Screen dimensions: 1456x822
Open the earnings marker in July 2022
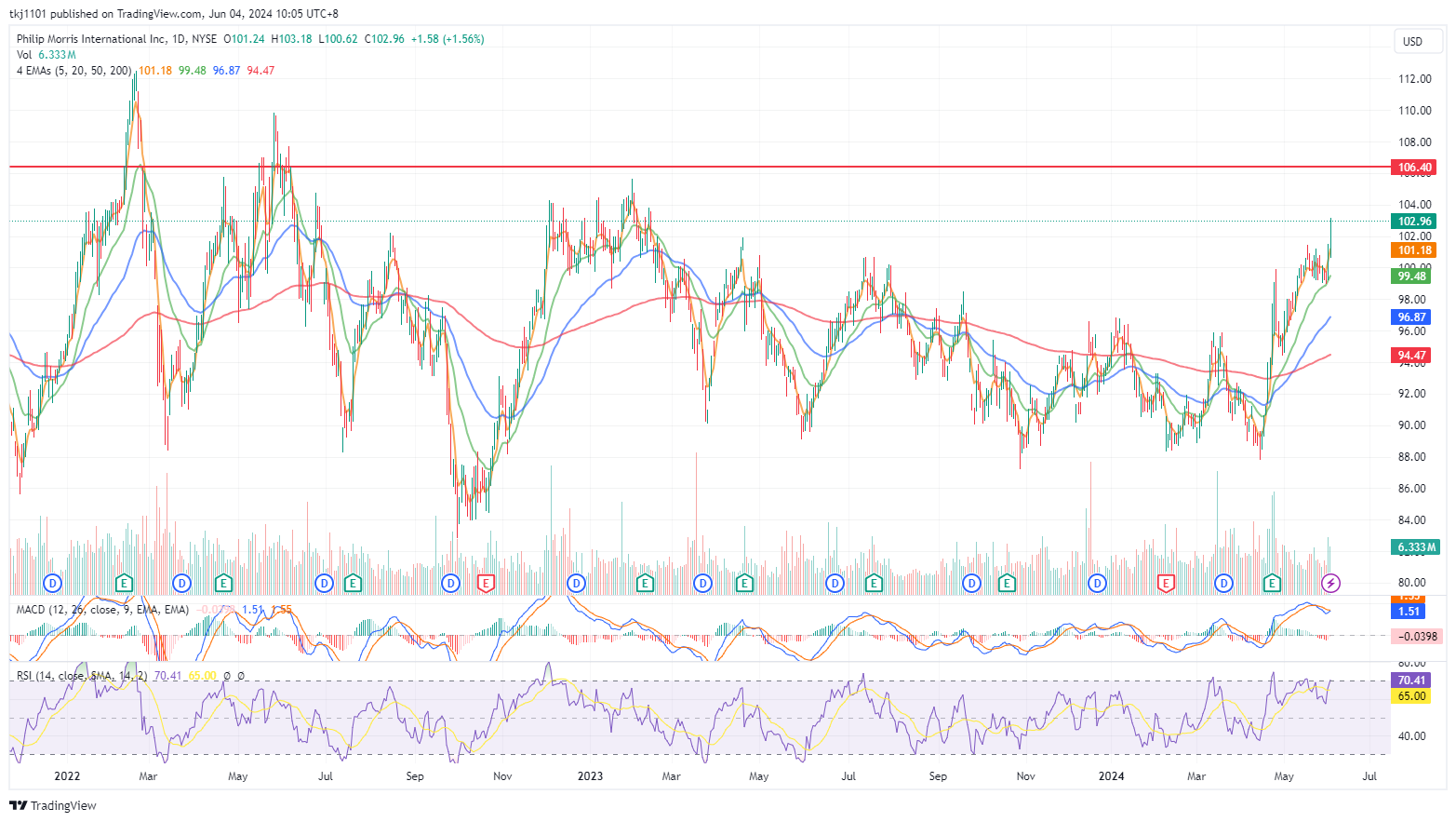(353, 584)
